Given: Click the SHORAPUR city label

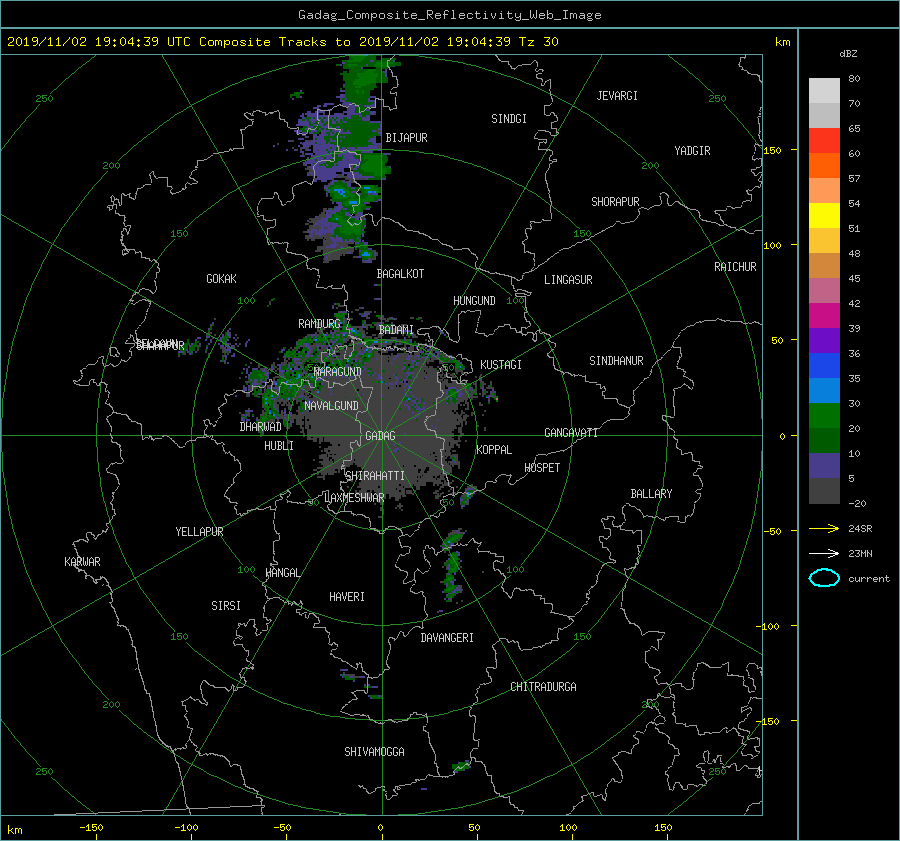Looking at the screenshot, I should 615,202.
